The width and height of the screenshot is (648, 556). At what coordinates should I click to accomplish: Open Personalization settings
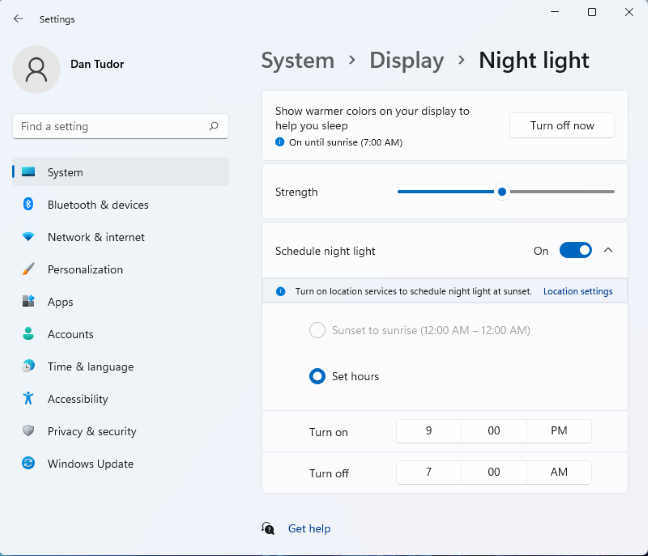click(120, 269)
